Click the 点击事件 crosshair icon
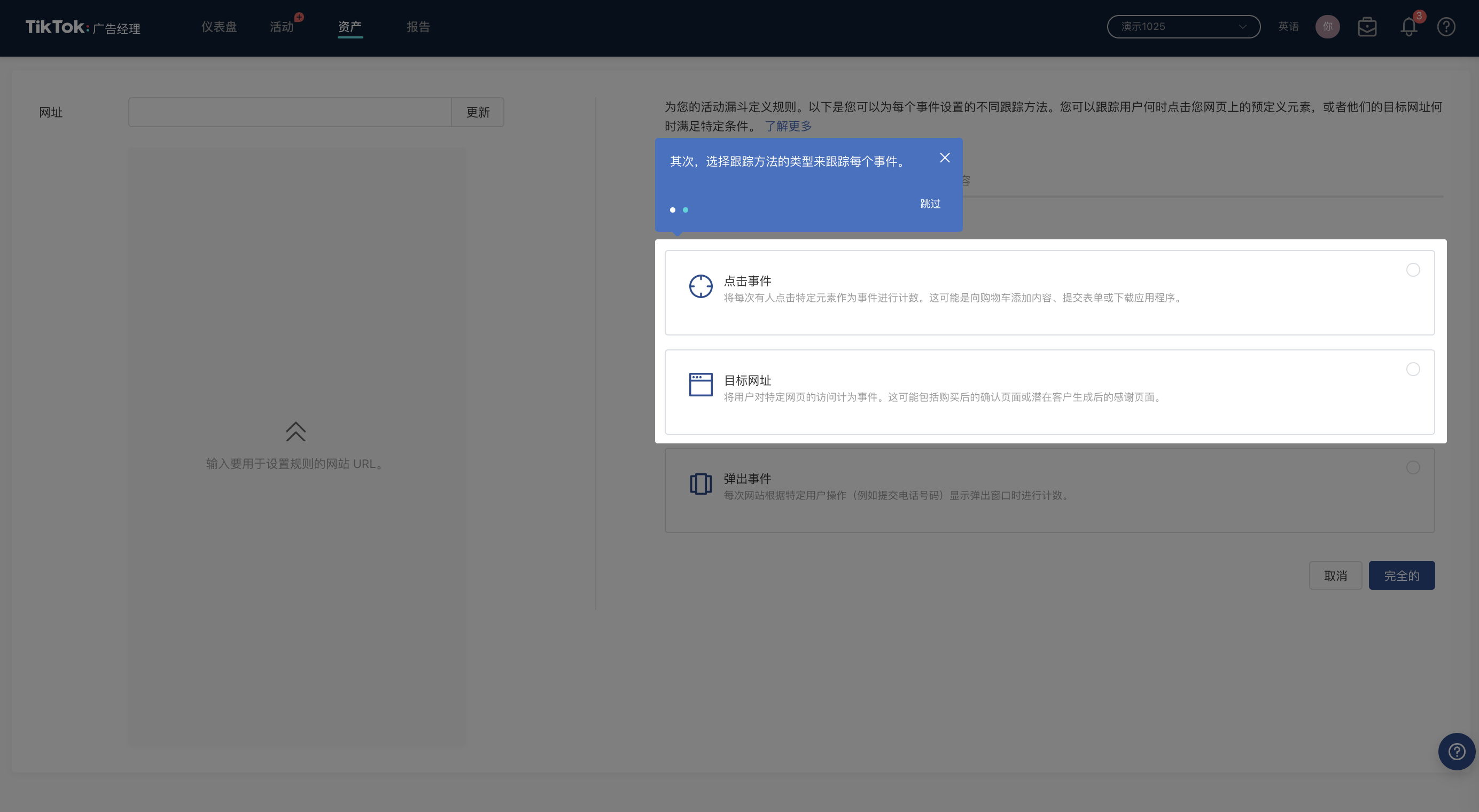Viewport: 1479px width, 812px height. click(x=700, y=286)
